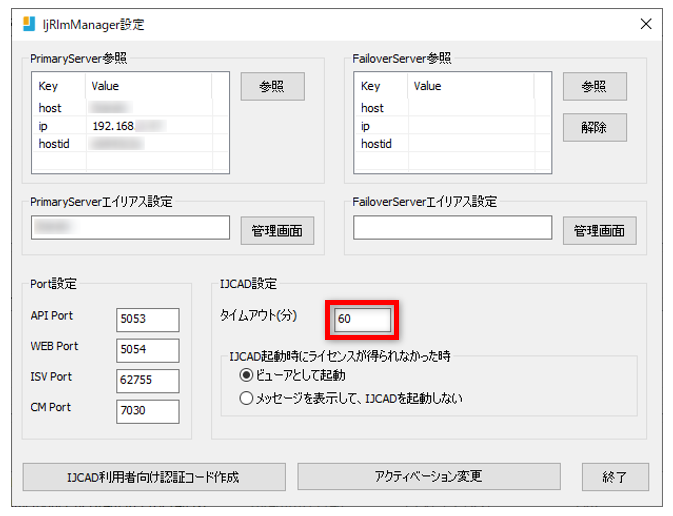Click Value column header in PrimaryServer table

[149, 86]
